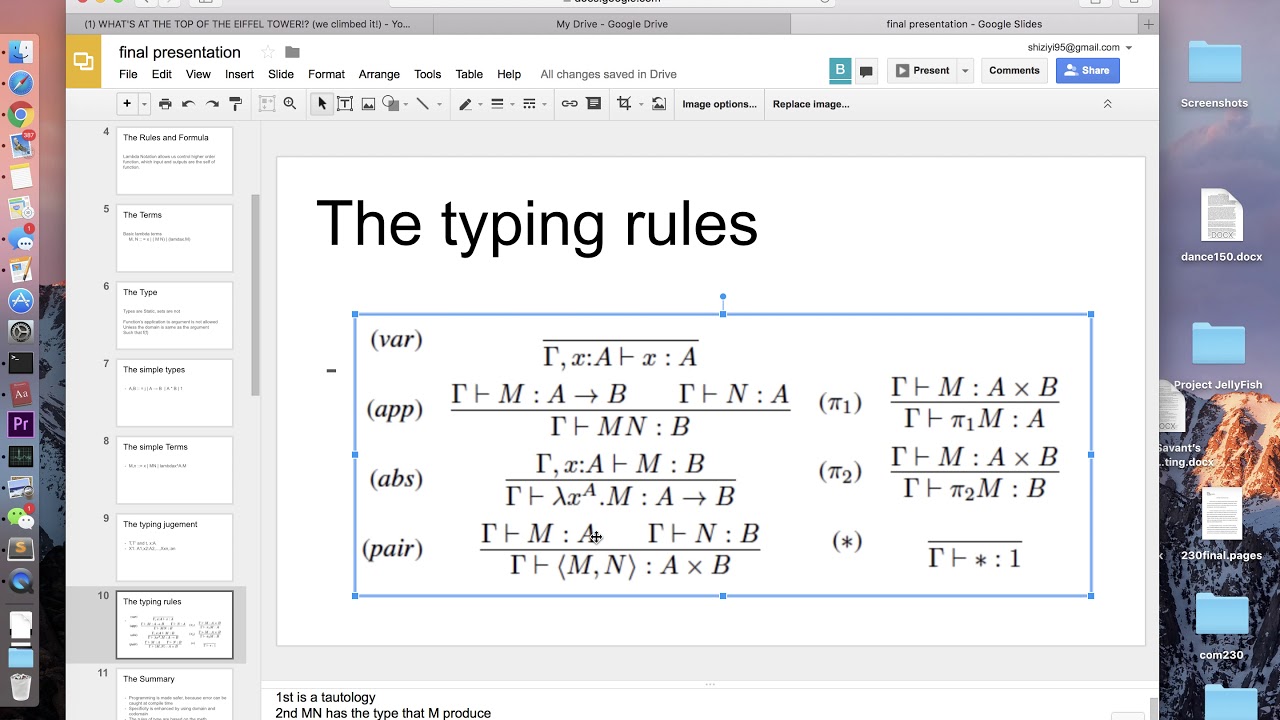This screenshot has width=1280, height=720.
Task: Click the insert comment toolbar icon
Action: [593, 103]
